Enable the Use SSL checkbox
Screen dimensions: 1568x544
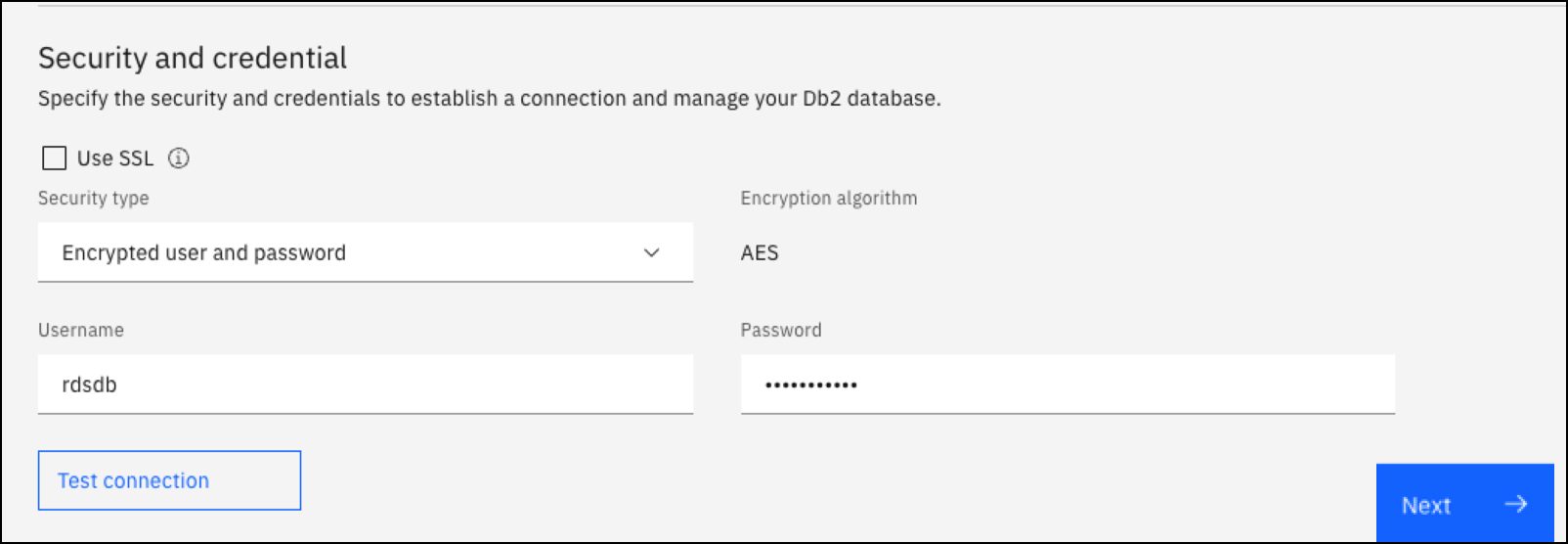pos(55,159)
